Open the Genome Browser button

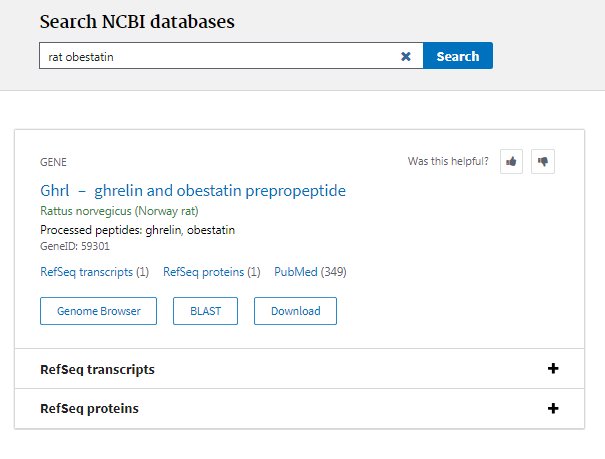click(98, 311)
